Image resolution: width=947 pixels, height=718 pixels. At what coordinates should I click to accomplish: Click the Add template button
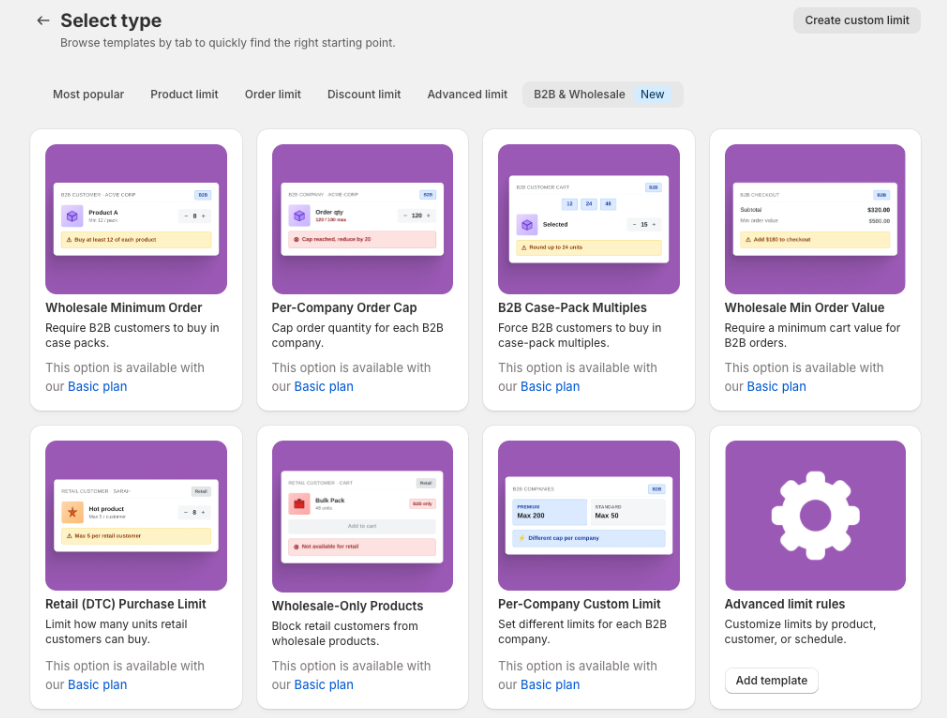771,681
